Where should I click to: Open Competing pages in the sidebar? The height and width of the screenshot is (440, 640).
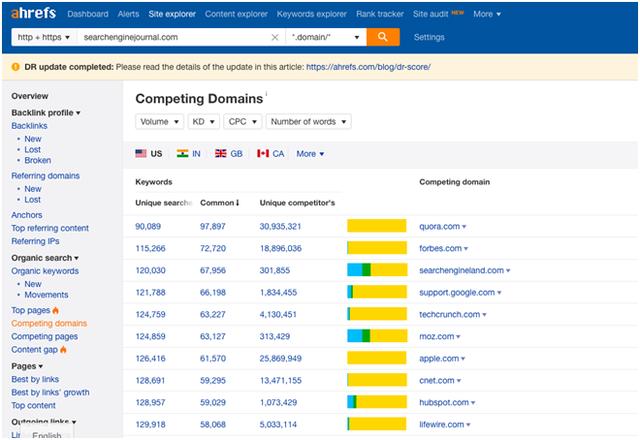click(x=44, y=336)
